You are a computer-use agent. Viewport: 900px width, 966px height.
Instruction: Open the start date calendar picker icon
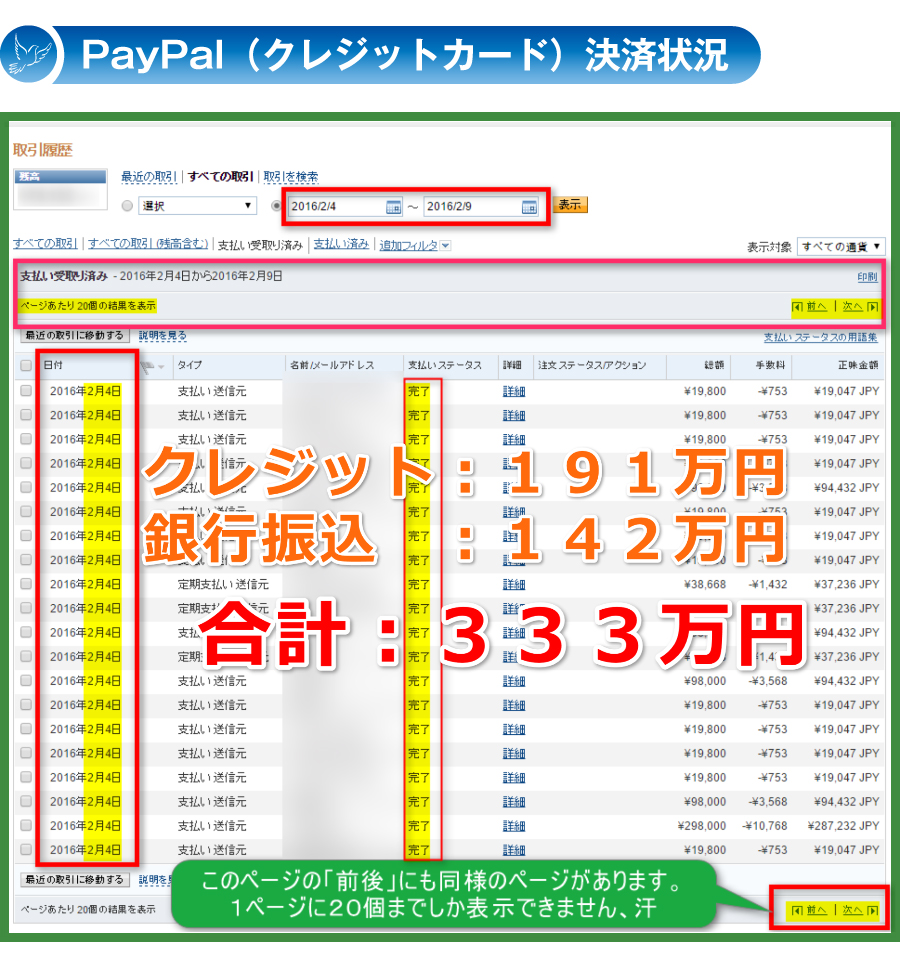pos(393,207)
